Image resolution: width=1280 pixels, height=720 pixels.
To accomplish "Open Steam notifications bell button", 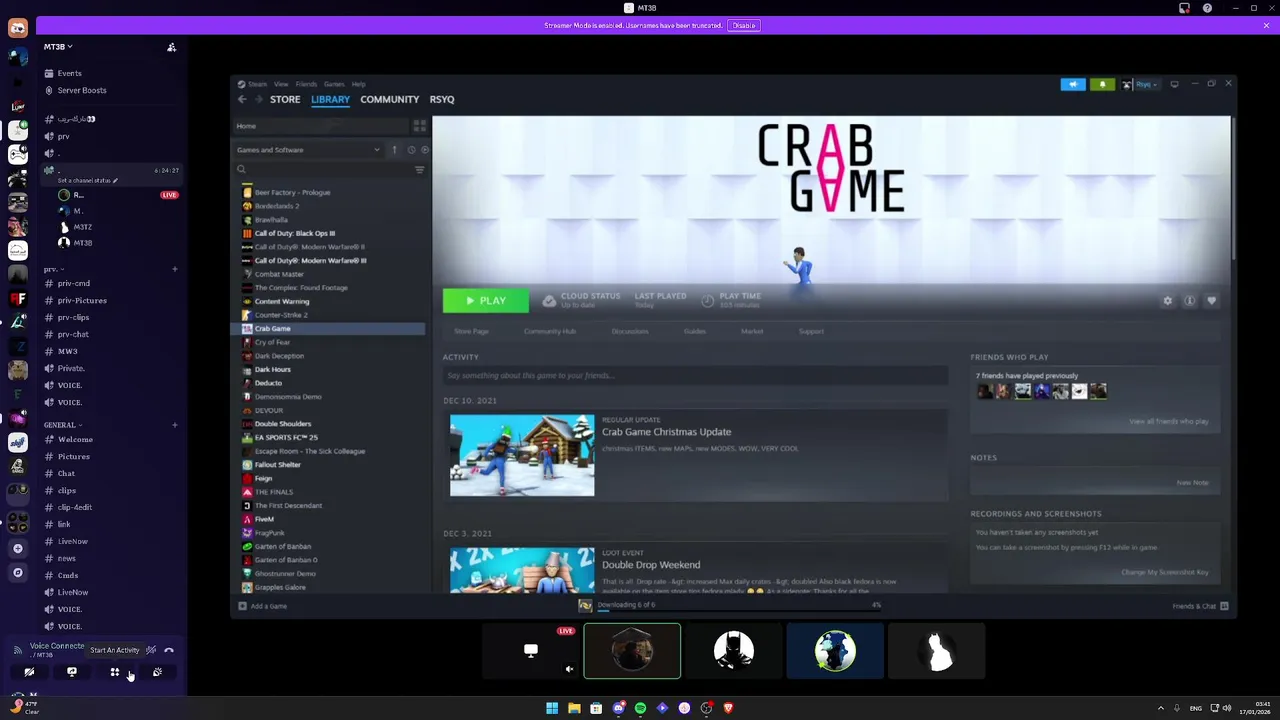I will (x=1102, y=84).
